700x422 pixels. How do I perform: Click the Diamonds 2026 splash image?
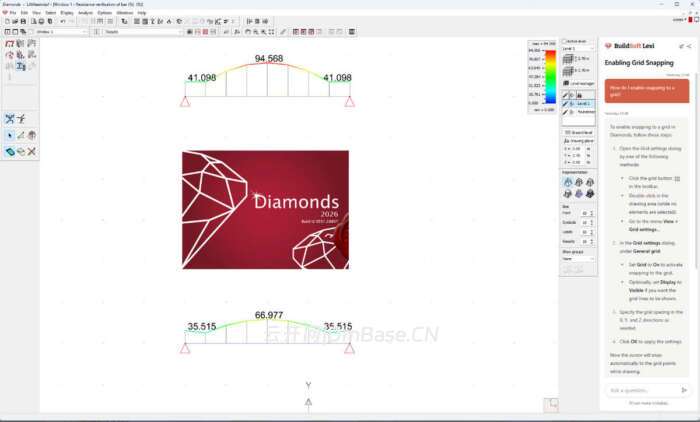[266, 210]
